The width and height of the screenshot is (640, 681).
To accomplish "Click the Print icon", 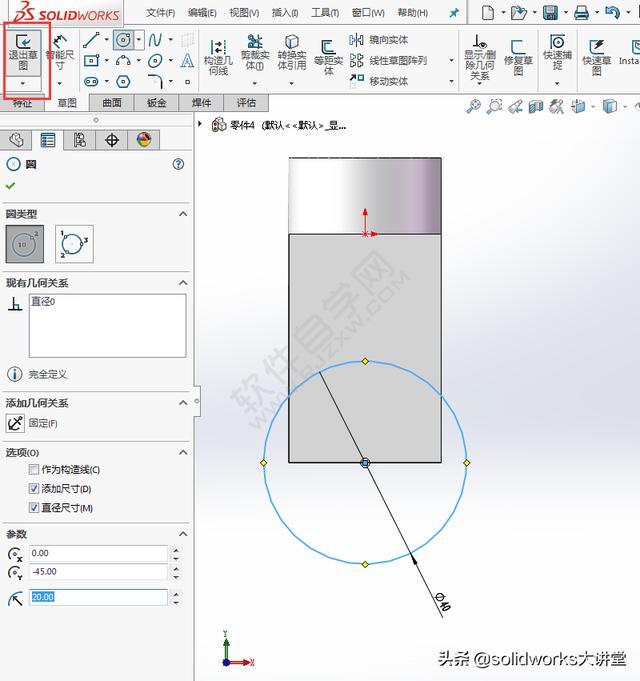I will (x=581, y=12).
